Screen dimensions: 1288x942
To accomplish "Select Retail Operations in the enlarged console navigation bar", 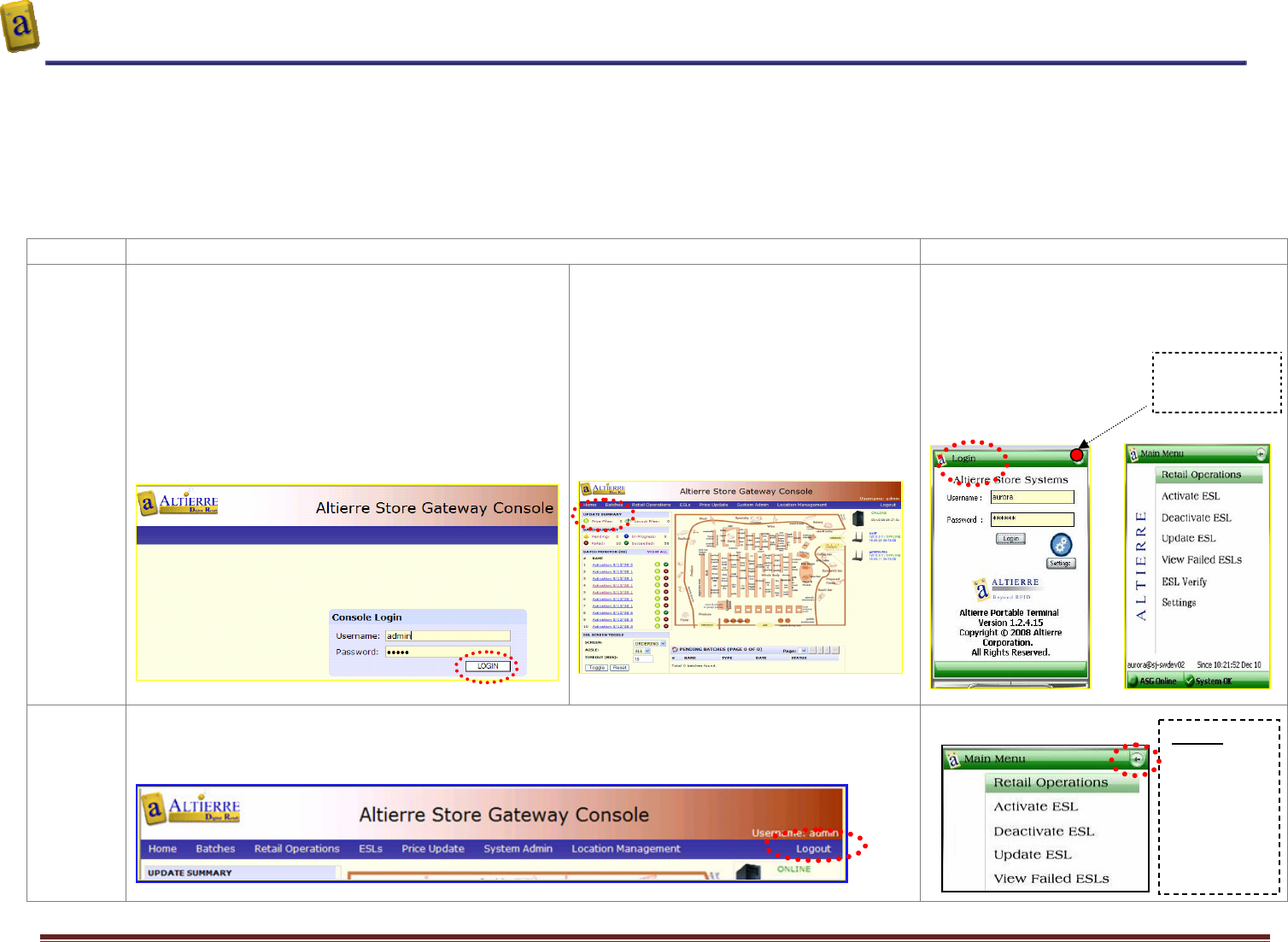I will [x=297, y=849].
